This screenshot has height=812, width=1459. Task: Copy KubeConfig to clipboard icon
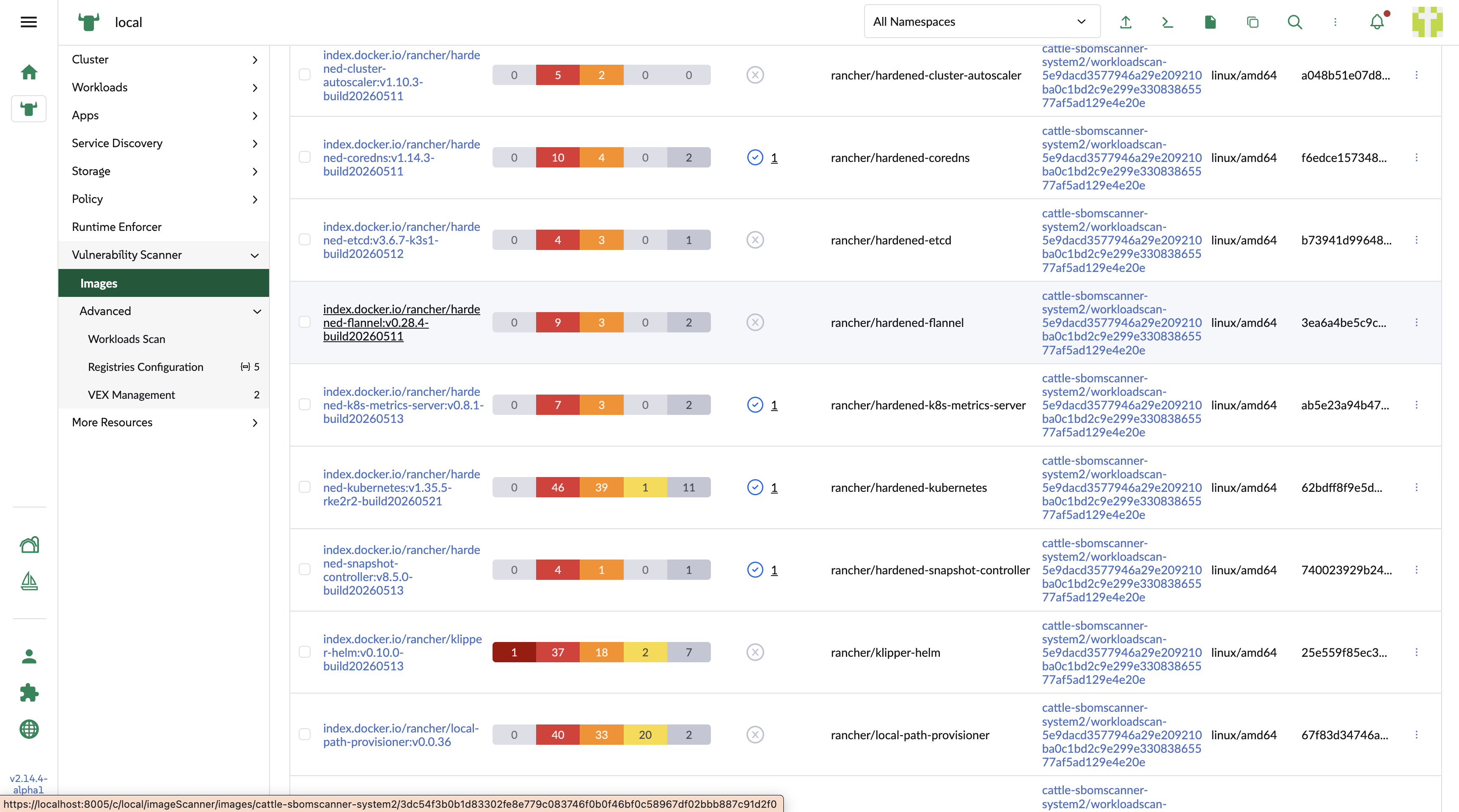click(x=1252, y=22)
